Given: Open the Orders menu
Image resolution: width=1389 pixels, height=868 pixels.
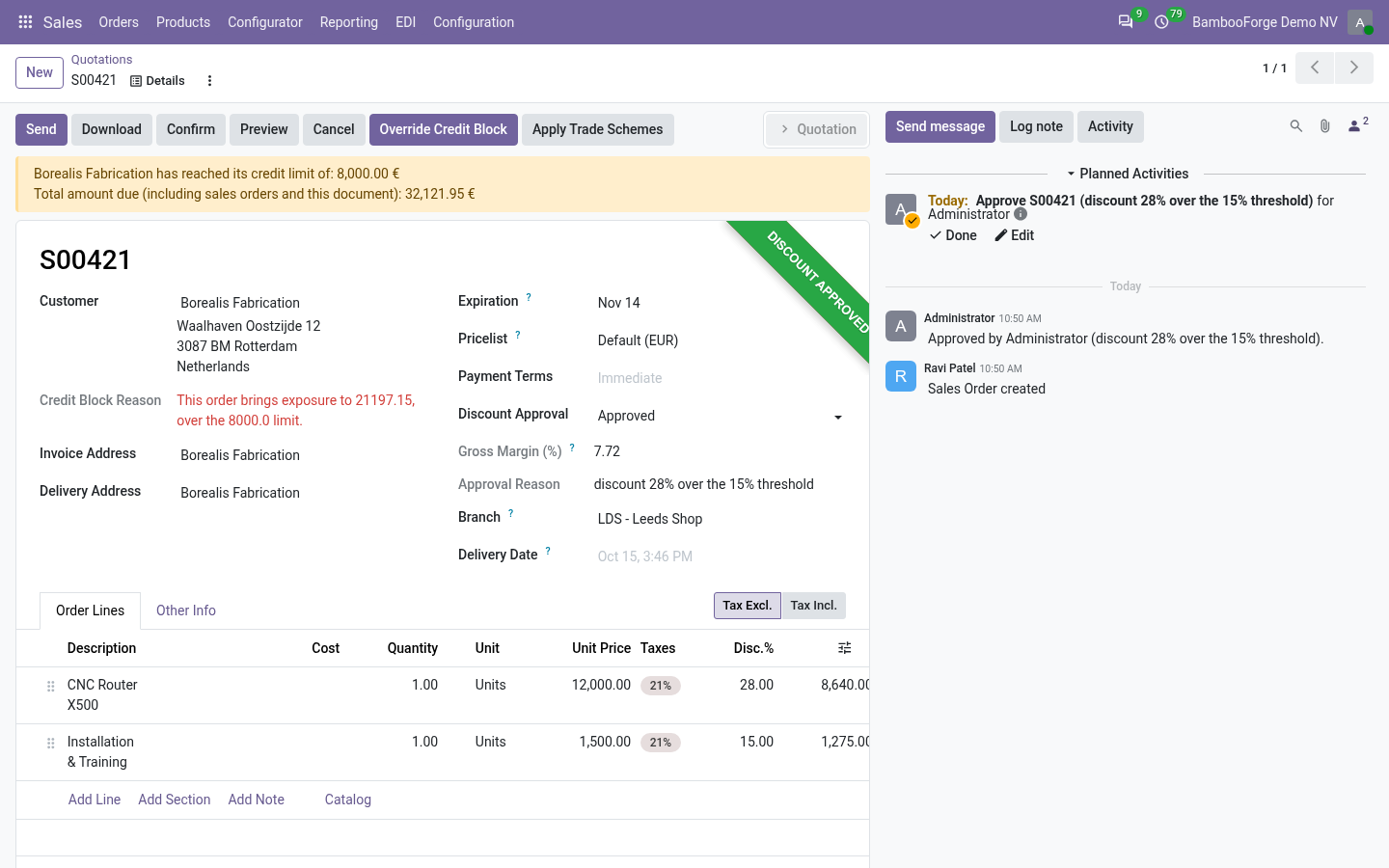Looking at the screenshot, I should click(119, 22).
